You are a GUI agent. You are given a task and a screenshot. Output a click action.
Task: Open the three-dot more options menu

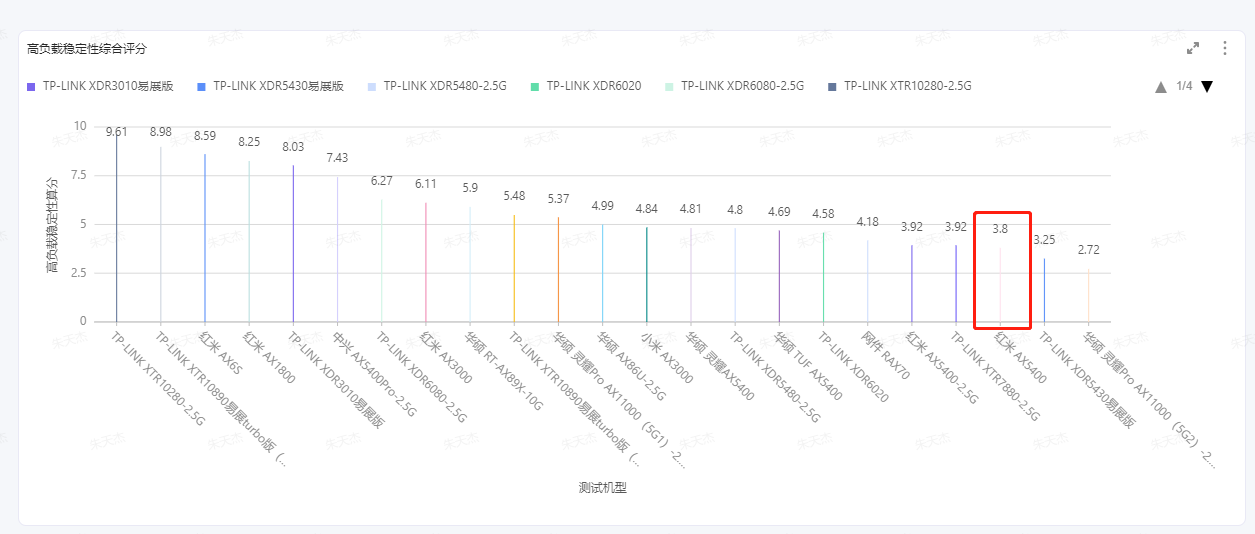[x=1225, y=48]
